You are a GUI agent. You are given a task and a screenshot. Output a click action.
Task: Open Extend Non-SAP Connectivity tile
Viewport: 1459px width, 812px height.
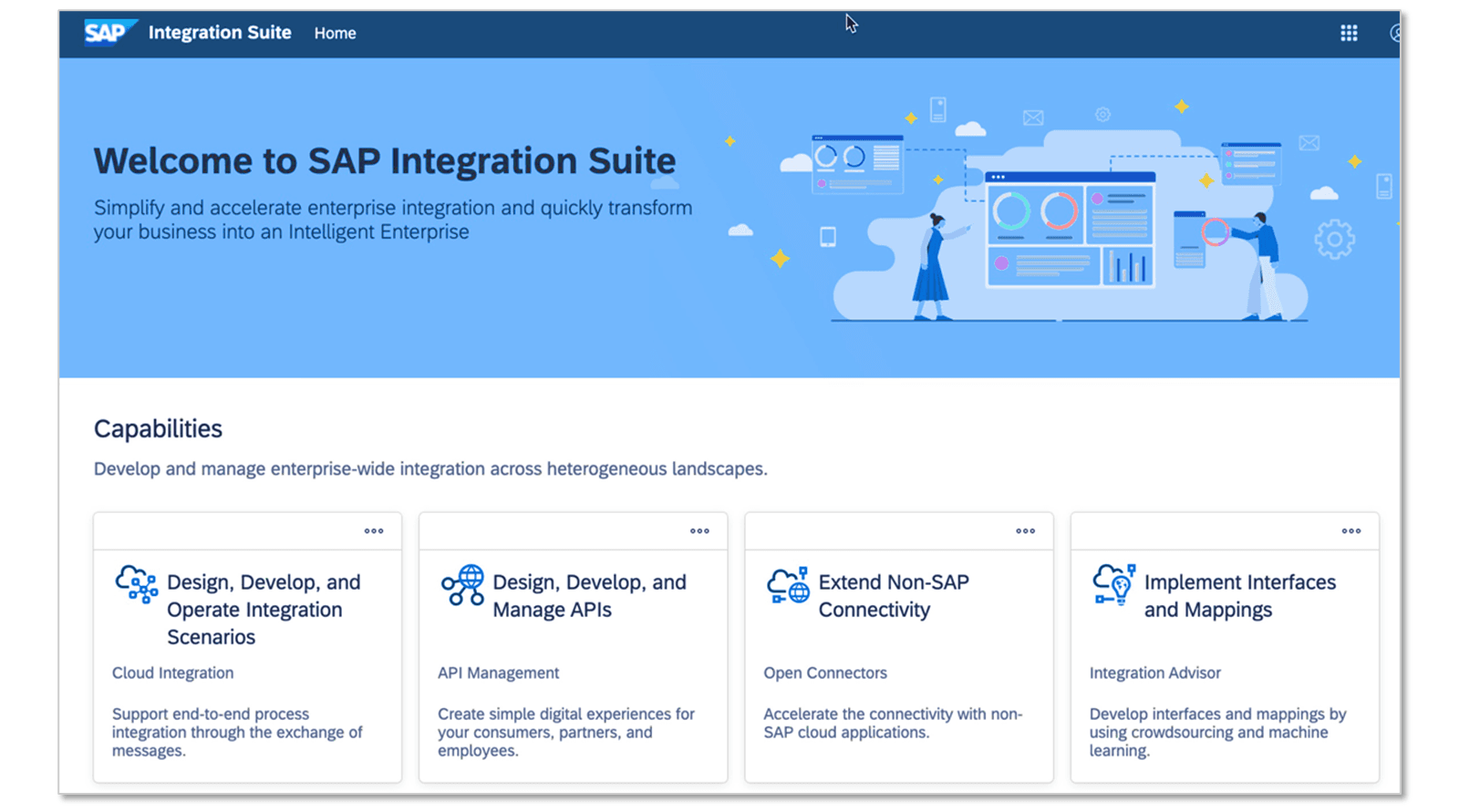[894, 596]
